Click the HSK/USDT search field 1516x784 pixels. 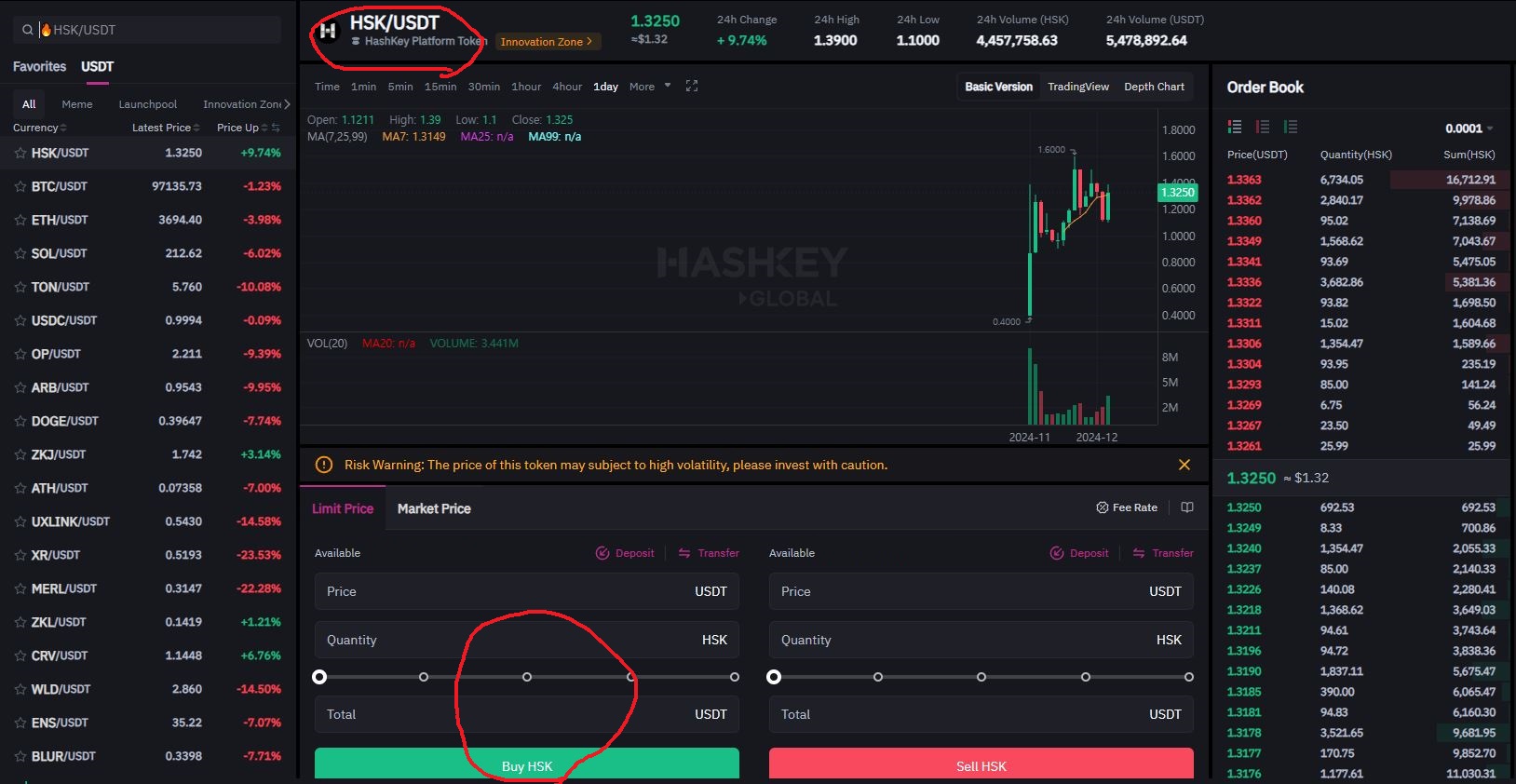(147, 30)
